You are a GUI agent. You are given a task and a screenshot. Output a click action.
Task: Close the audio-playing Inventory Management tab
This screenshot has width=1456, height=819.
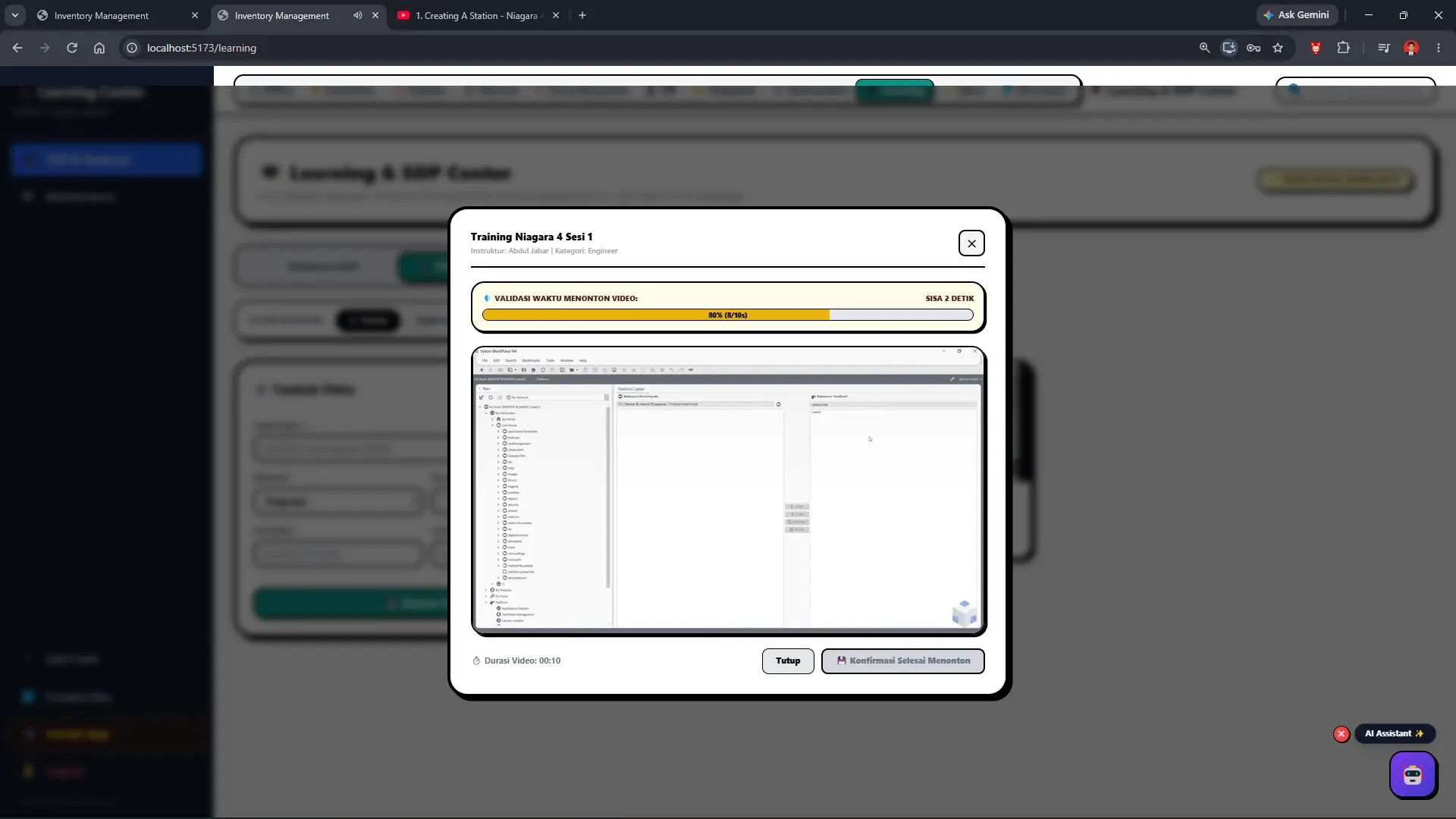[375, 15]
